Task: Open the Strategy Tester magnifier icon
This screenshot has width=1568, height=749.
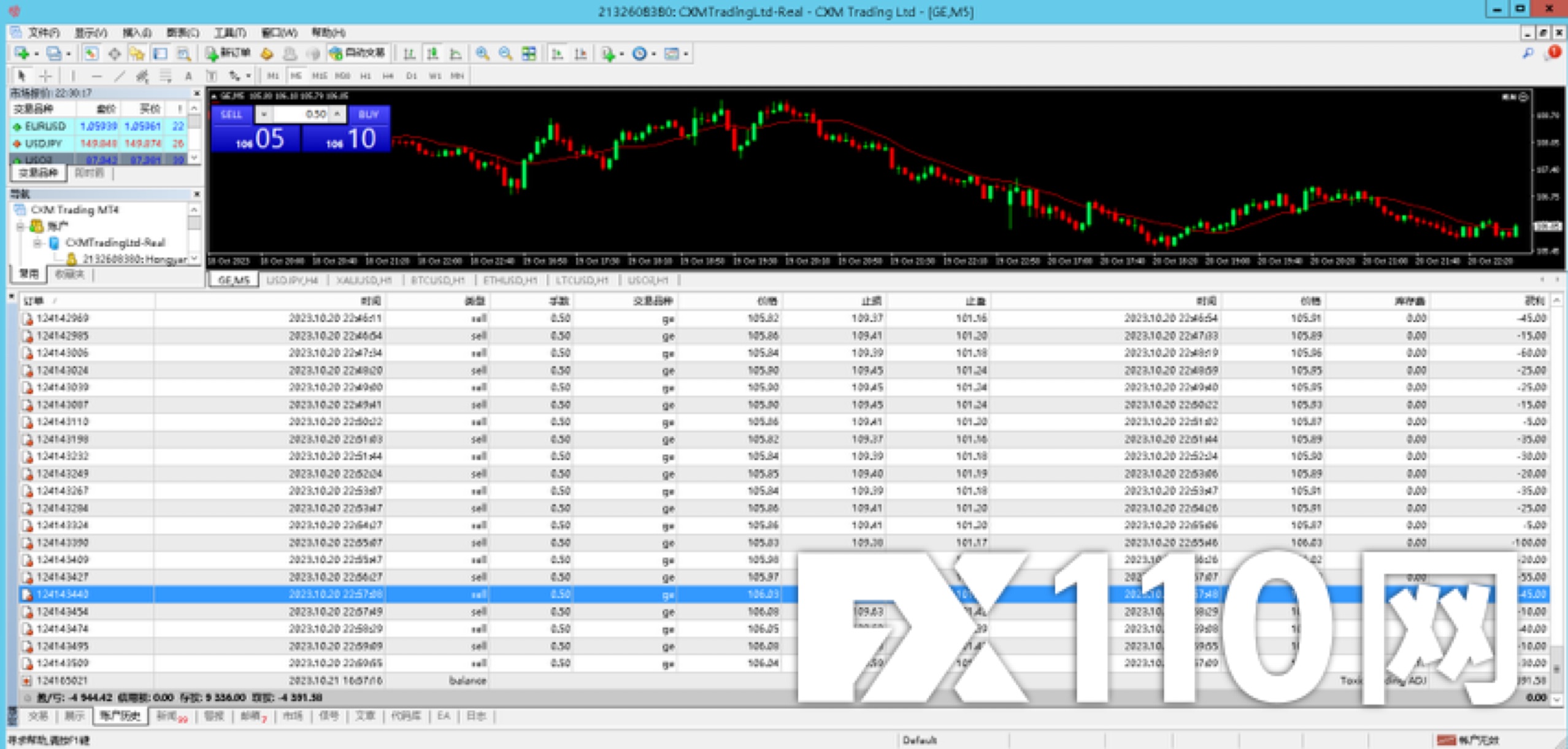Action: point(183,54)
